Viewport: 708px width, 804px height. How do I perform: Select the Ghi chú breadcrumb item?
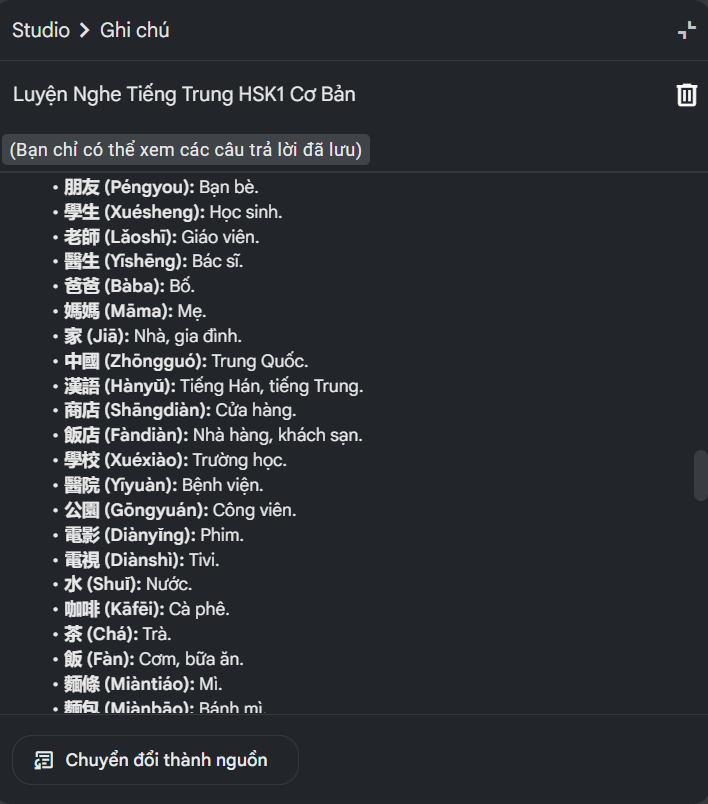pyautogui.click(x=134, y=30)
